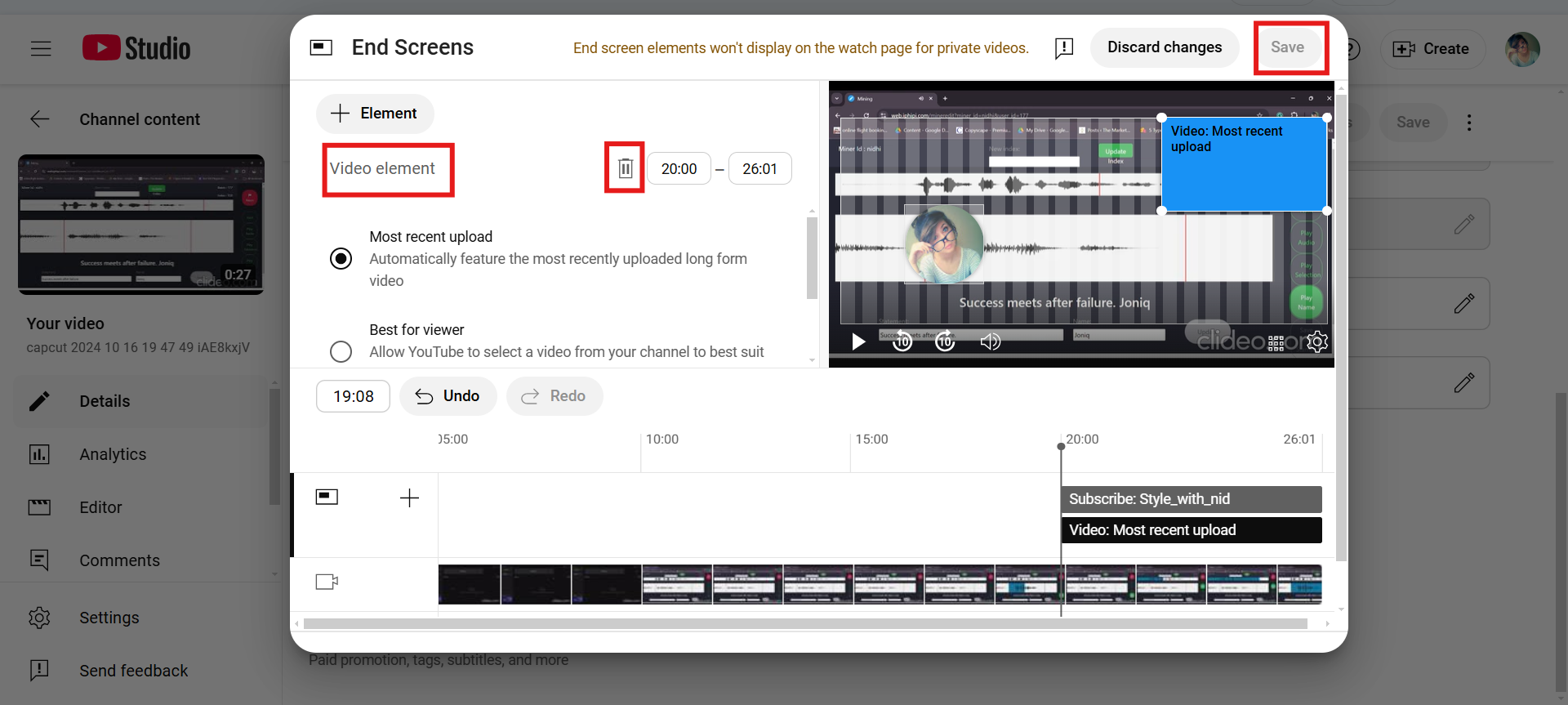The height and width of the screenshot is (705, 1568).
Task: Open preview player settings gear
Action: [x=1316, y=341]
